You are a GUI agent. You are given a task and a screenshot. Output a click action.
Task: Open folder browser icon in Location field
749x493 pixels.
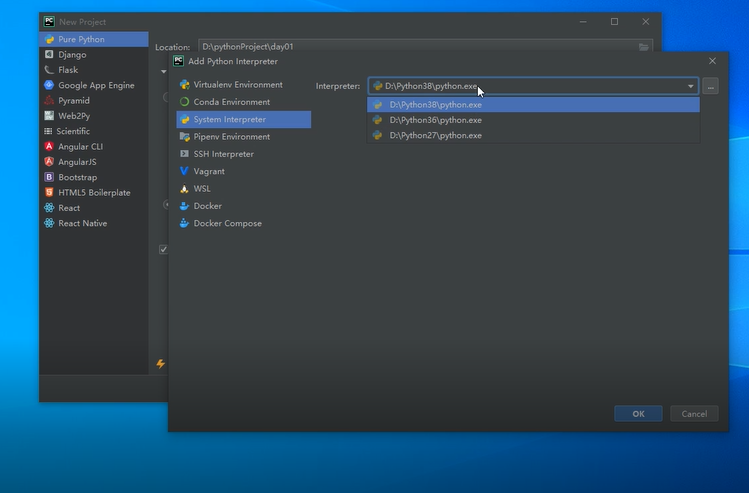(643, 46)
